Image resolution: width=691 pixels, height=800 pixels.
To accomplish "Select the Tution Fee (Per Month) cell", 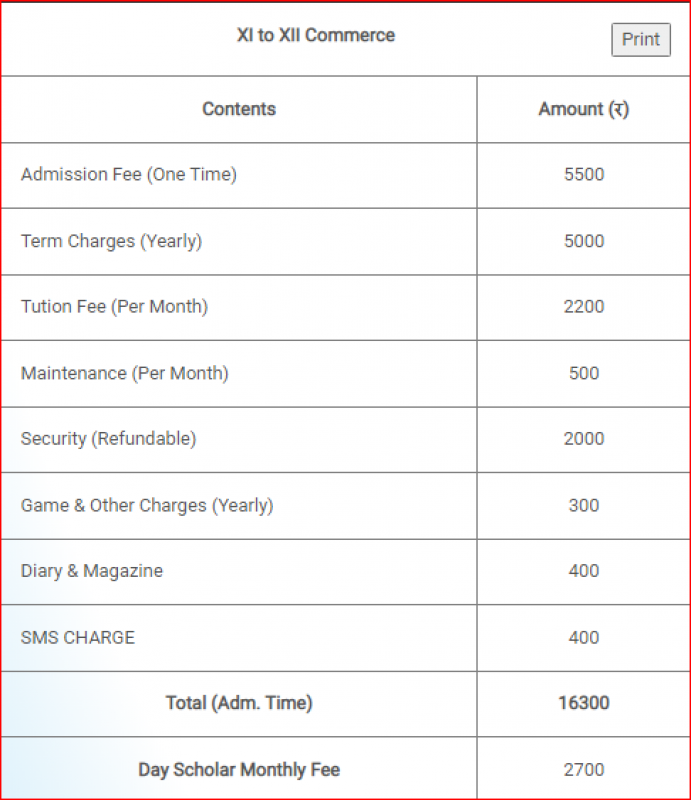I will (114, 306).
